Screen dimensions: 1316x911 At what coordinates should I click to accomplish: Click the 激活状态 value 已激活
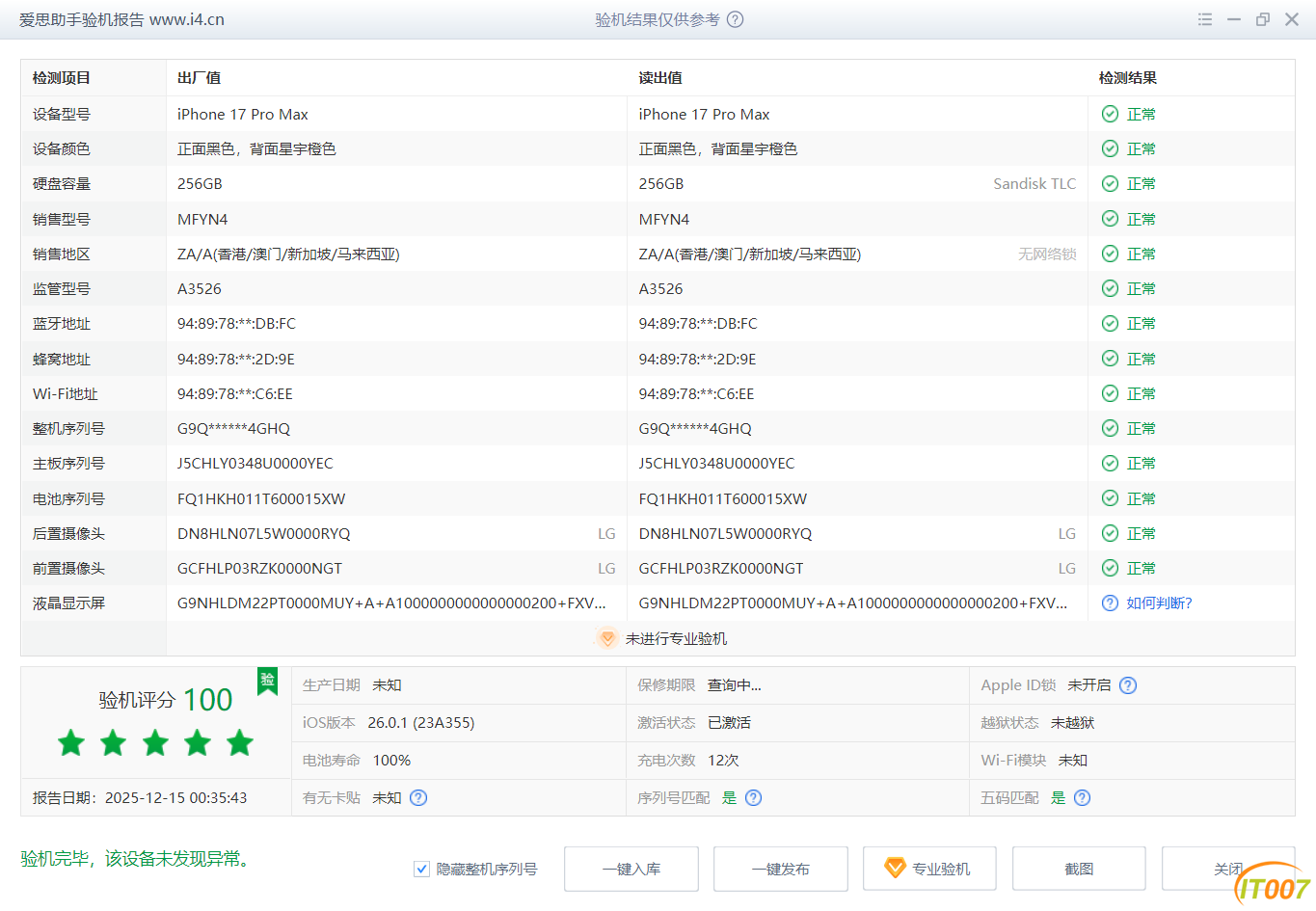coord(729,723)
